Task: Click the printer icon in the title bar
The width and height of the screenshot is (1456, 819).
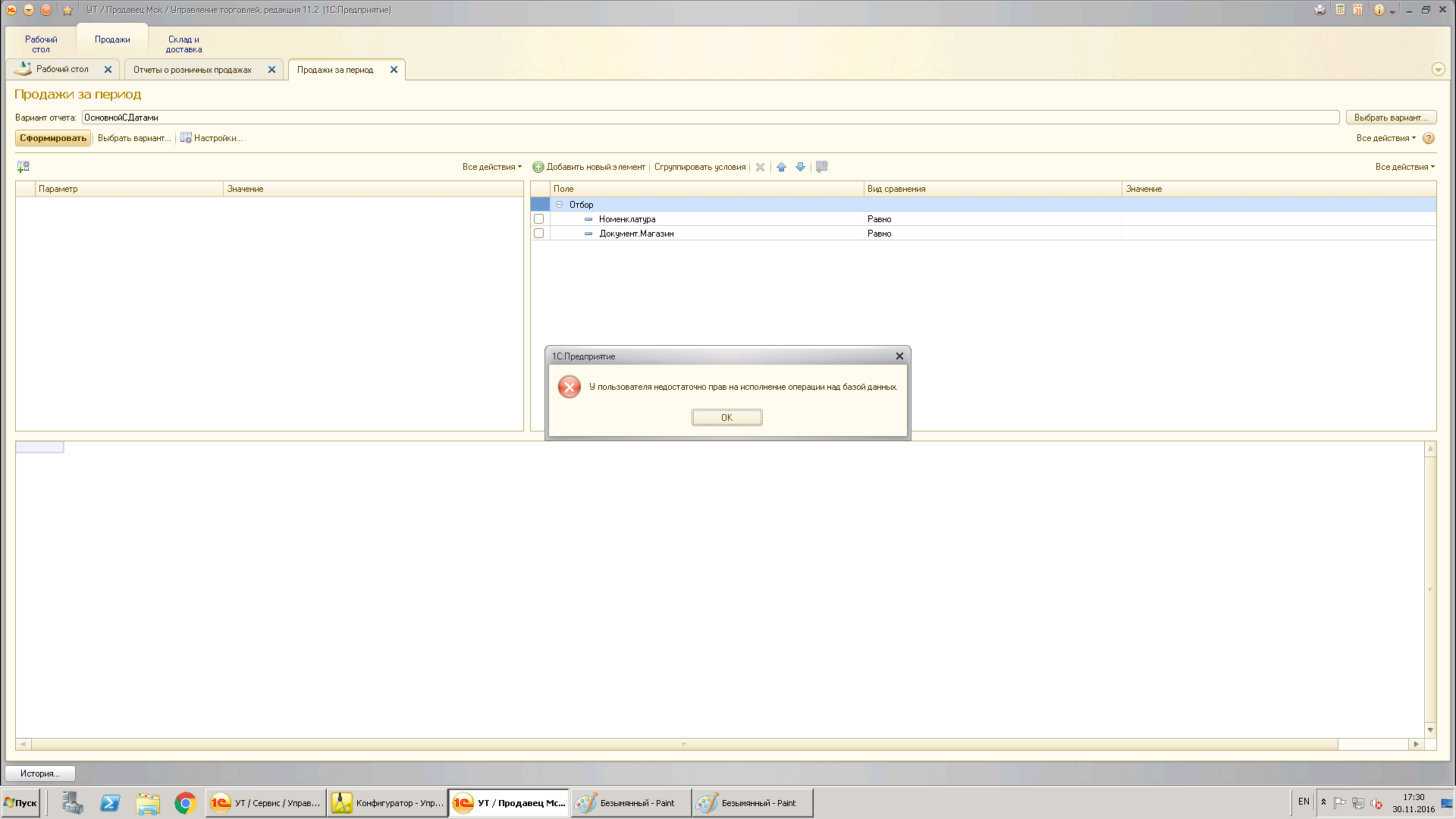Action: click(1320, 10)
